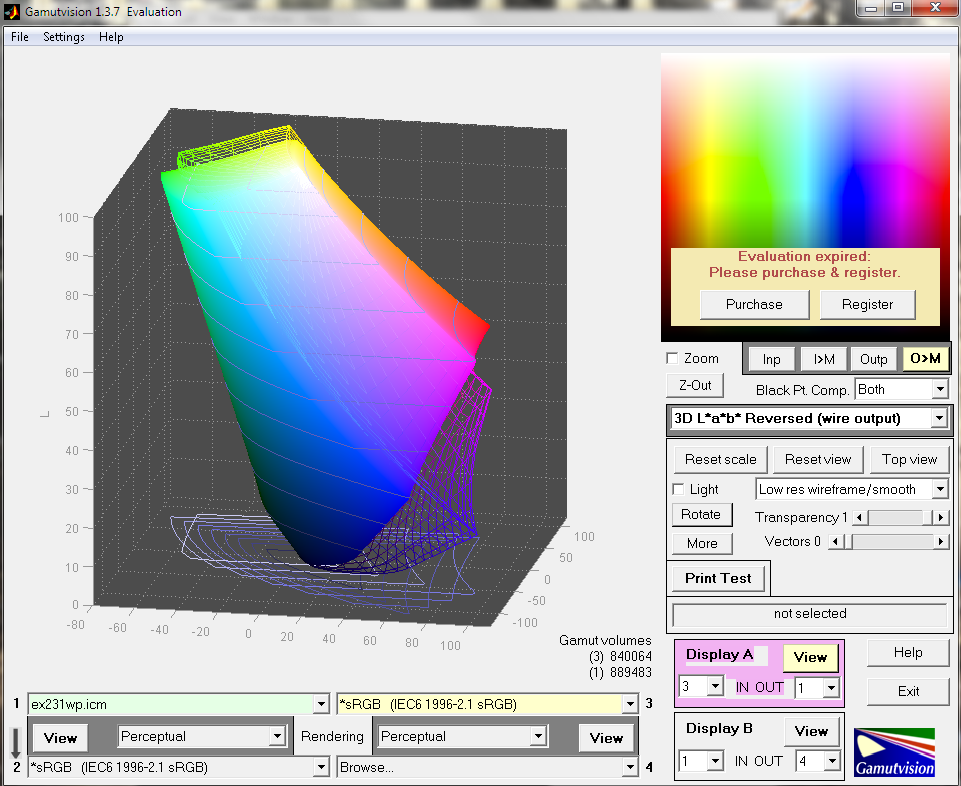Click the 'not selected' status field

810,614
